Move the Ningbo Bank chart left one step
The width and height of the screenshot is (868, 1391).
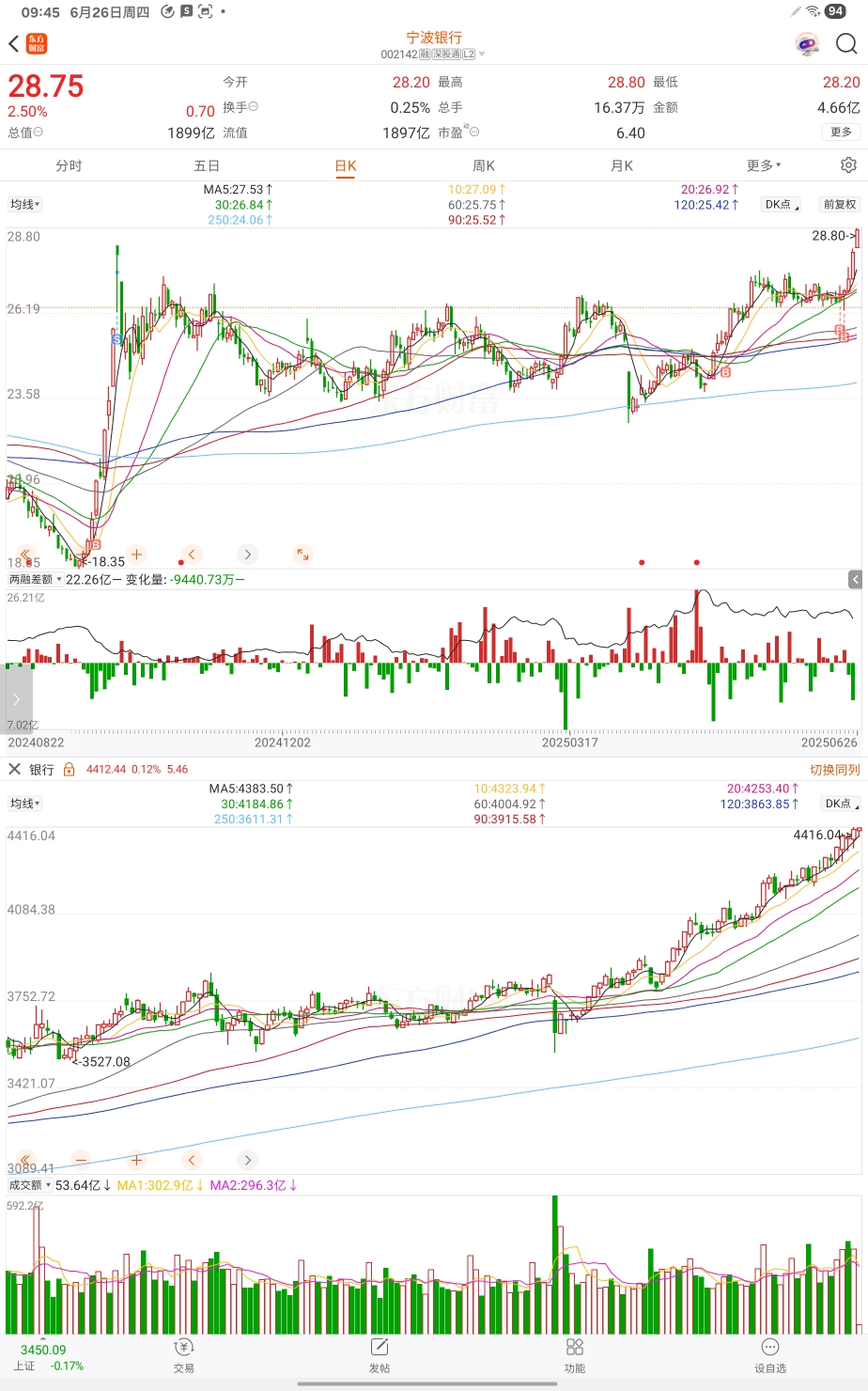coord(192,555)
